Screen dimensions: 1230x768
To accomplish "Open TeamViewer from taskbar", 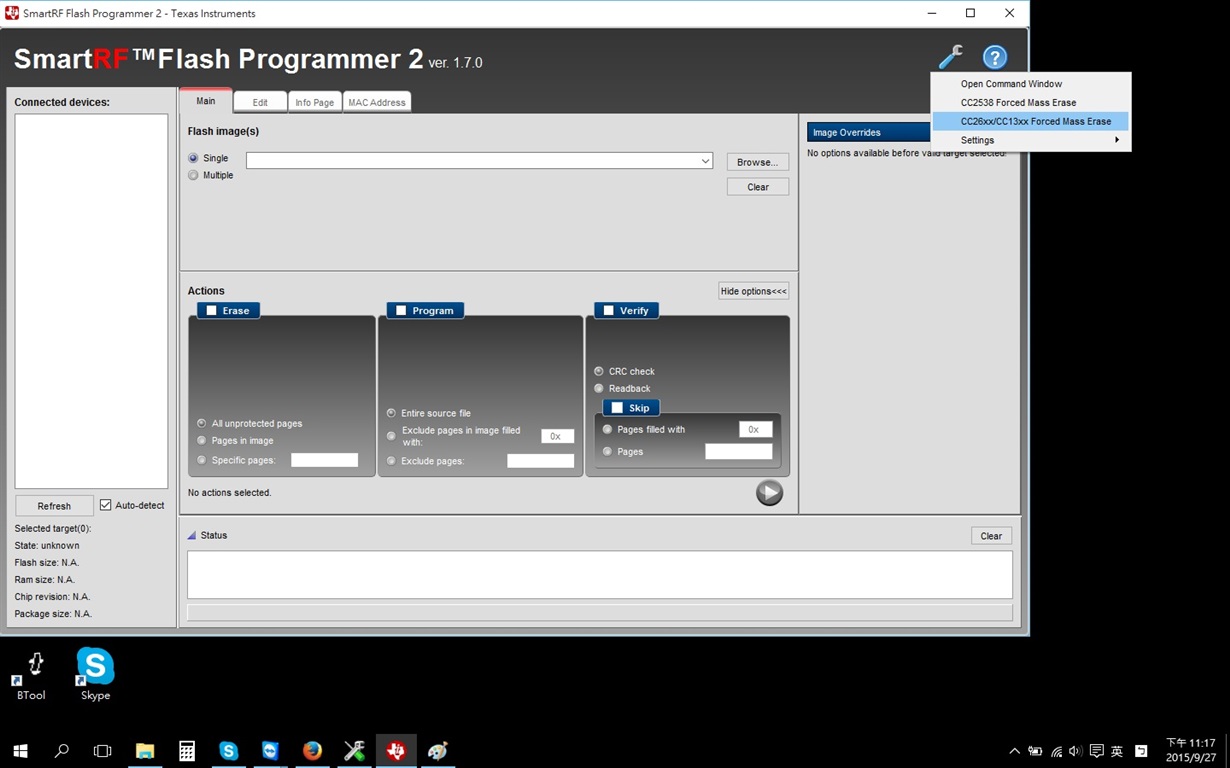I will [270, 750].
